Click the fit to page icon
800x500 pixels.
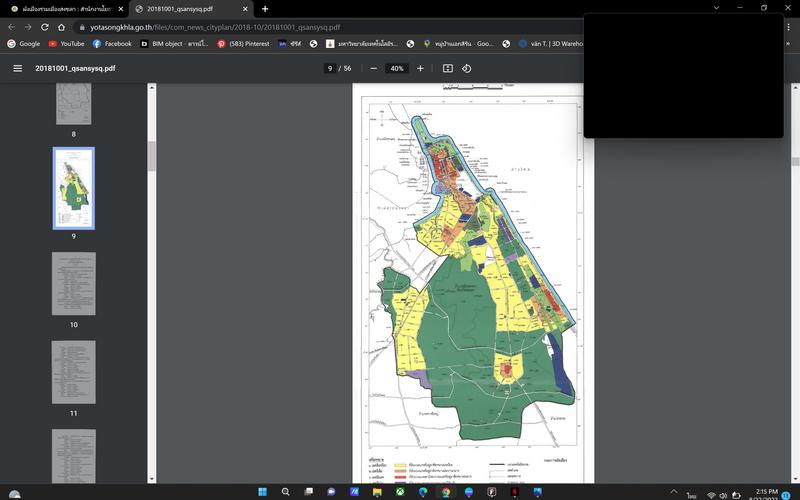[448, 68]
